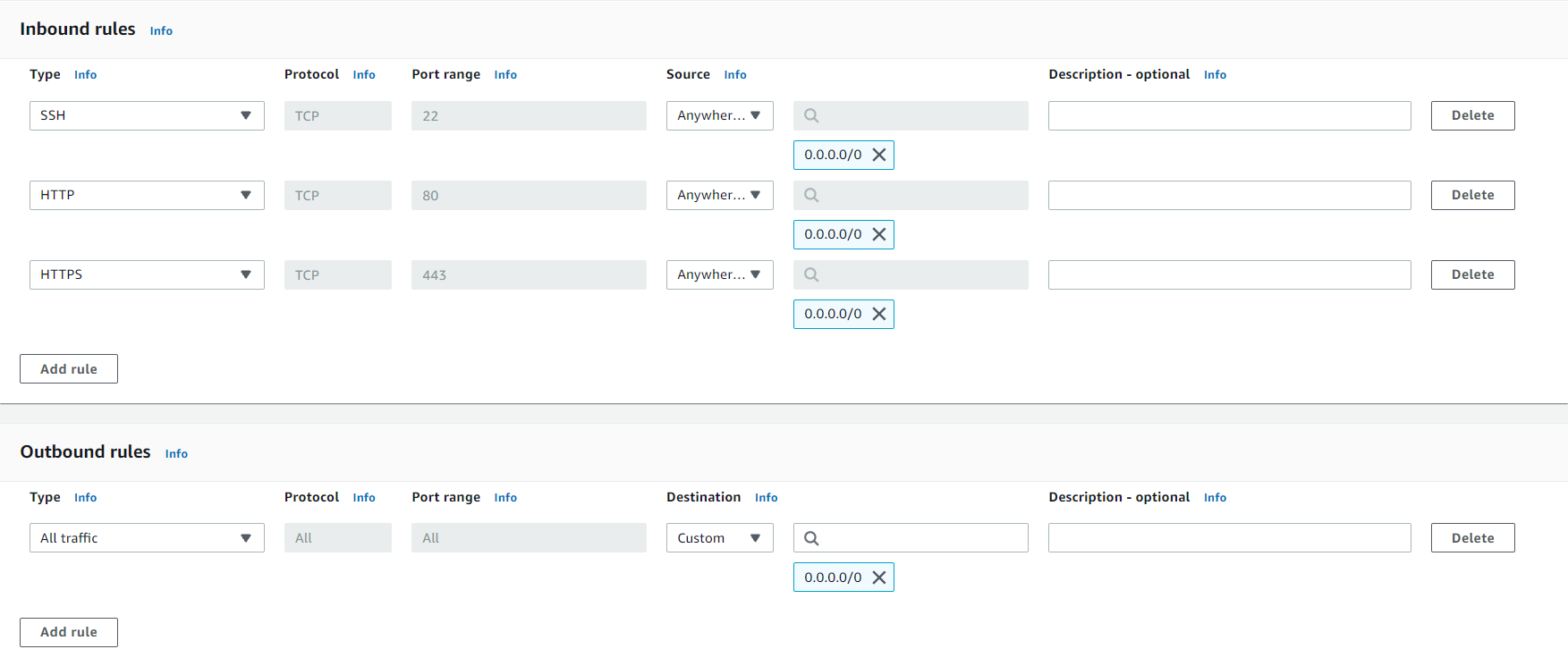Image resolution: width=1568 pixels, height=666 pixels.
Task: Click the SSH rule TCP protocol field
Action: pos(338,115)
